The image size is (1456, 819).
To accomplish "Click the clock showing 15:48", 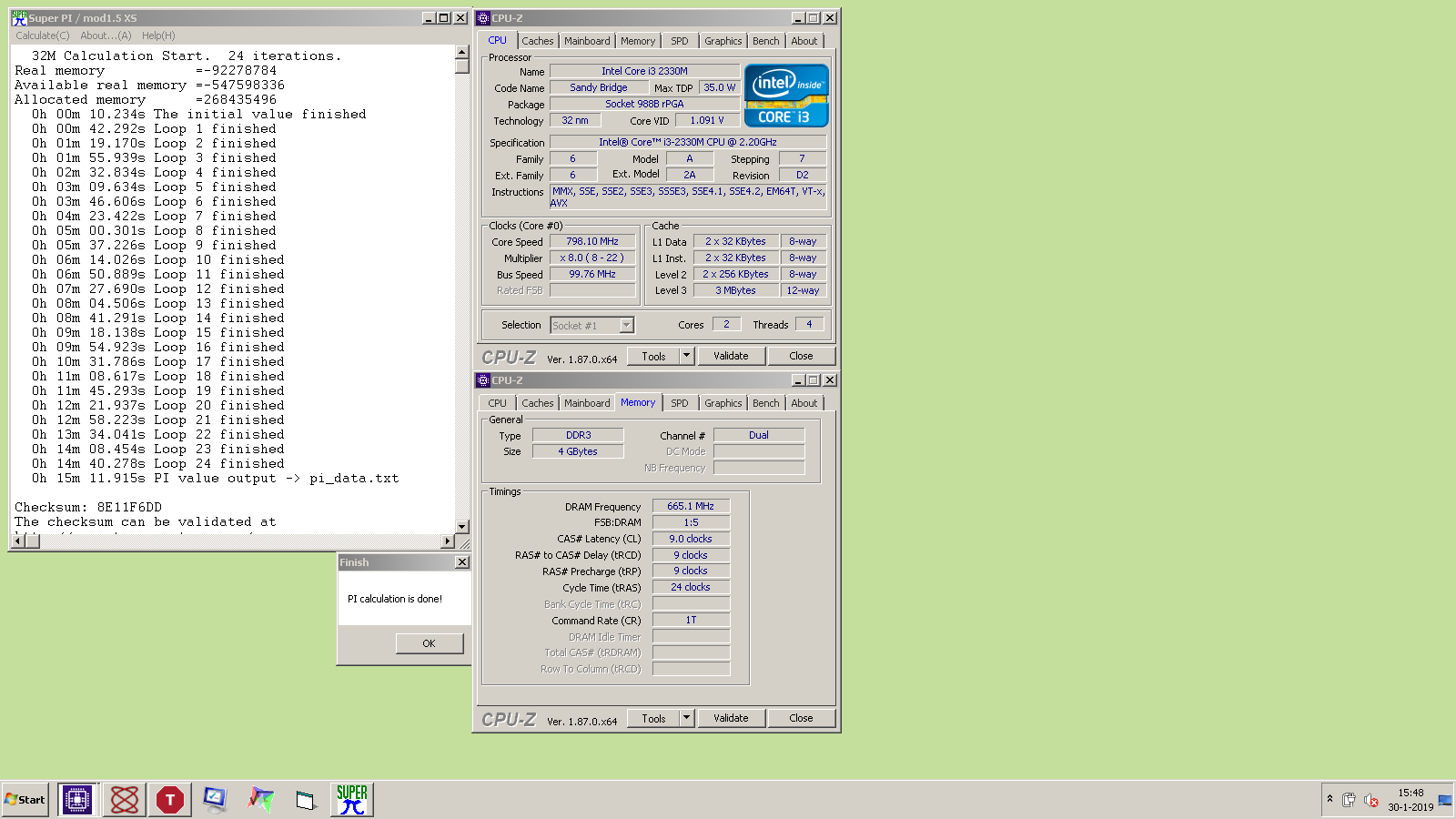I will pos(1410,793).
